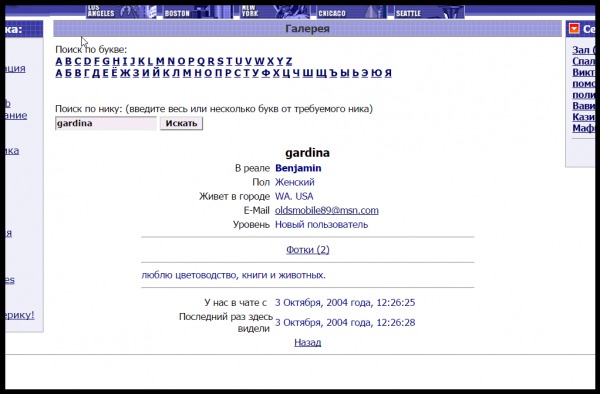Filter gallery by Latin letter A
The image size is (600, 394).
[59, 61]
